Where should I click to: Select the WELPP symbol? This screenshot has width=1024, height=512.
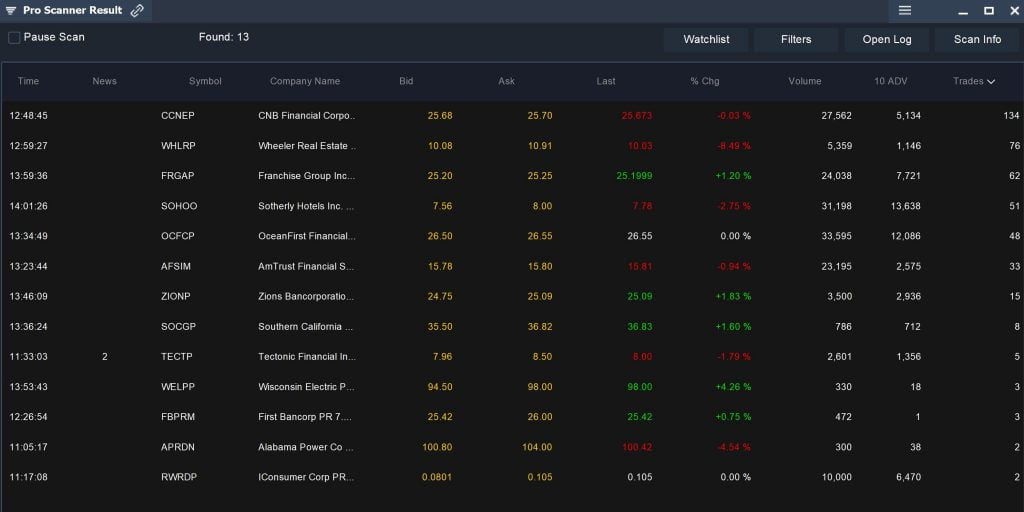click(x=178, y=387)
